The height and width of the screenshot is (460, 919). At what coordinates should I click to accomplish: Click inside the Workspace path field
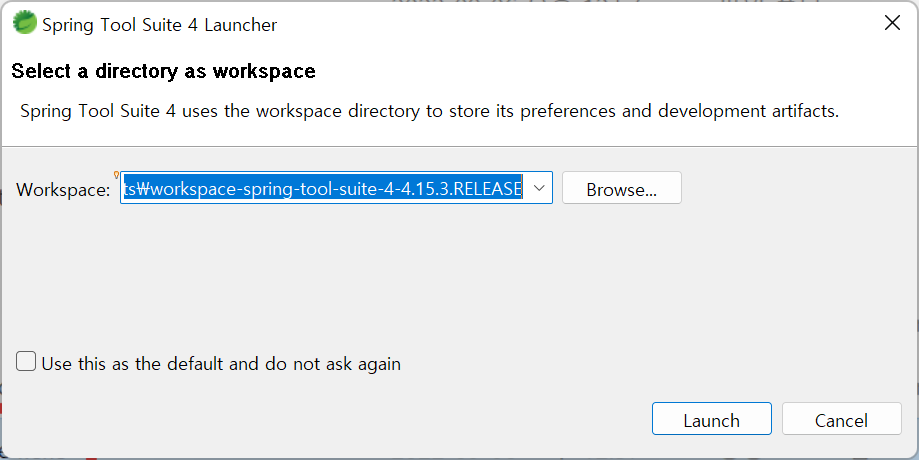click(x=336, y=188)
